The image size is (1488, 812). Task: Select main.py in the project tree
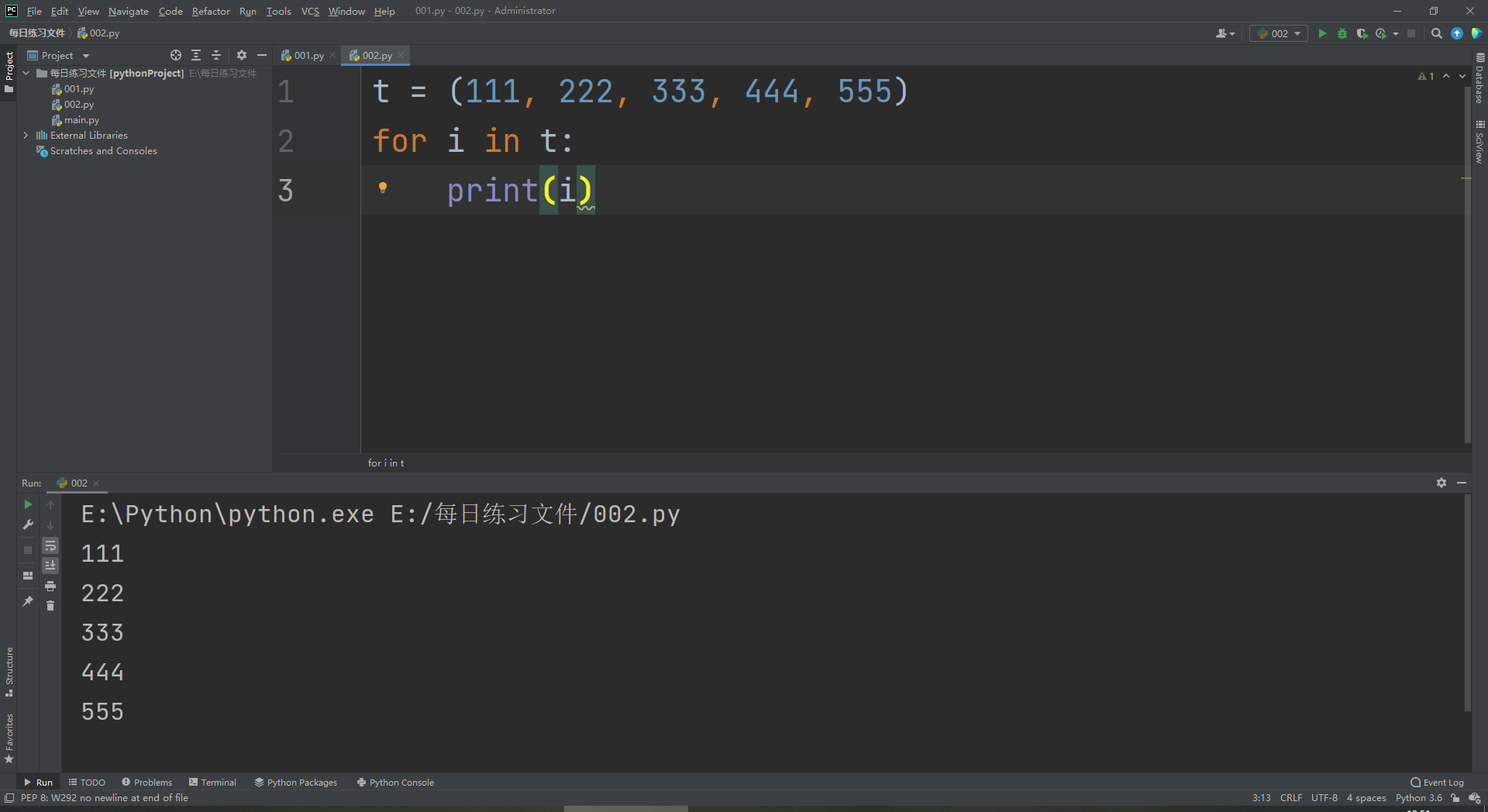coord(81,120)
